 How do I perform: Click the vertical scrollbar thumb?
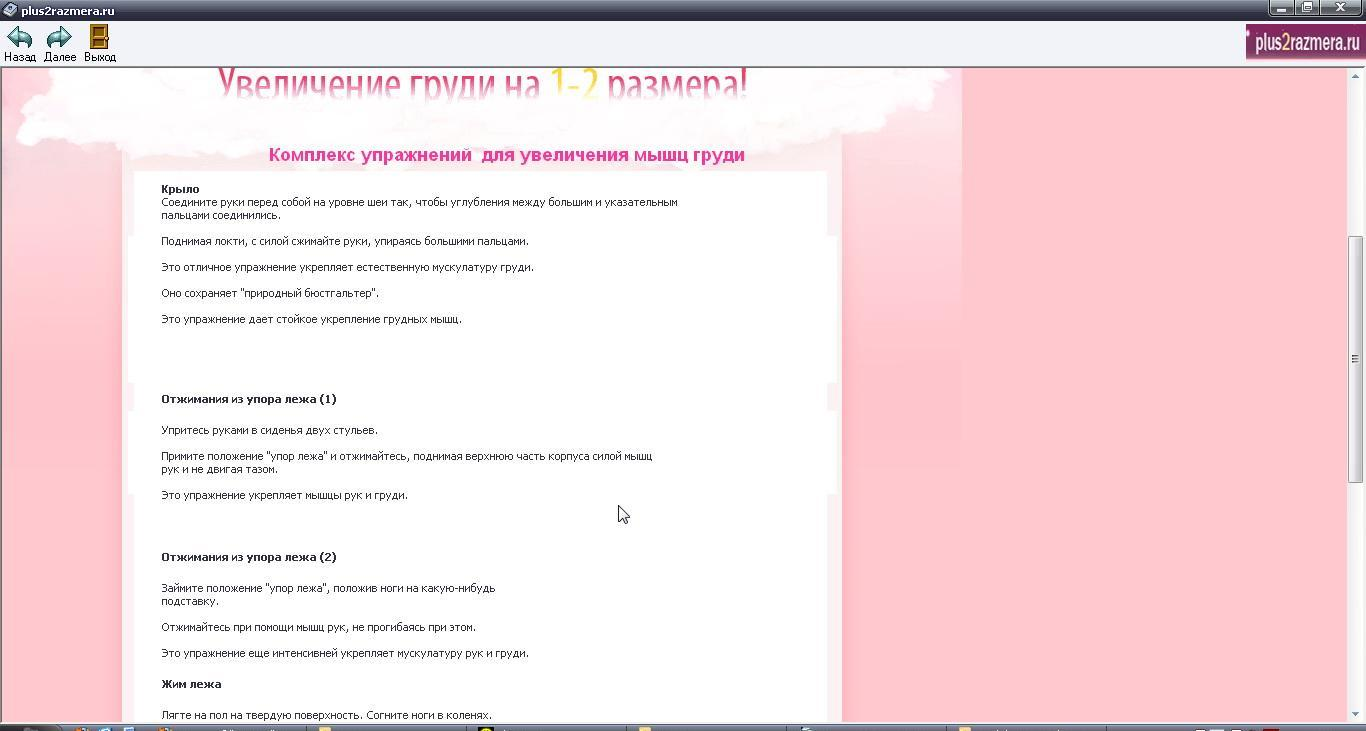[x=1356, y=358]
